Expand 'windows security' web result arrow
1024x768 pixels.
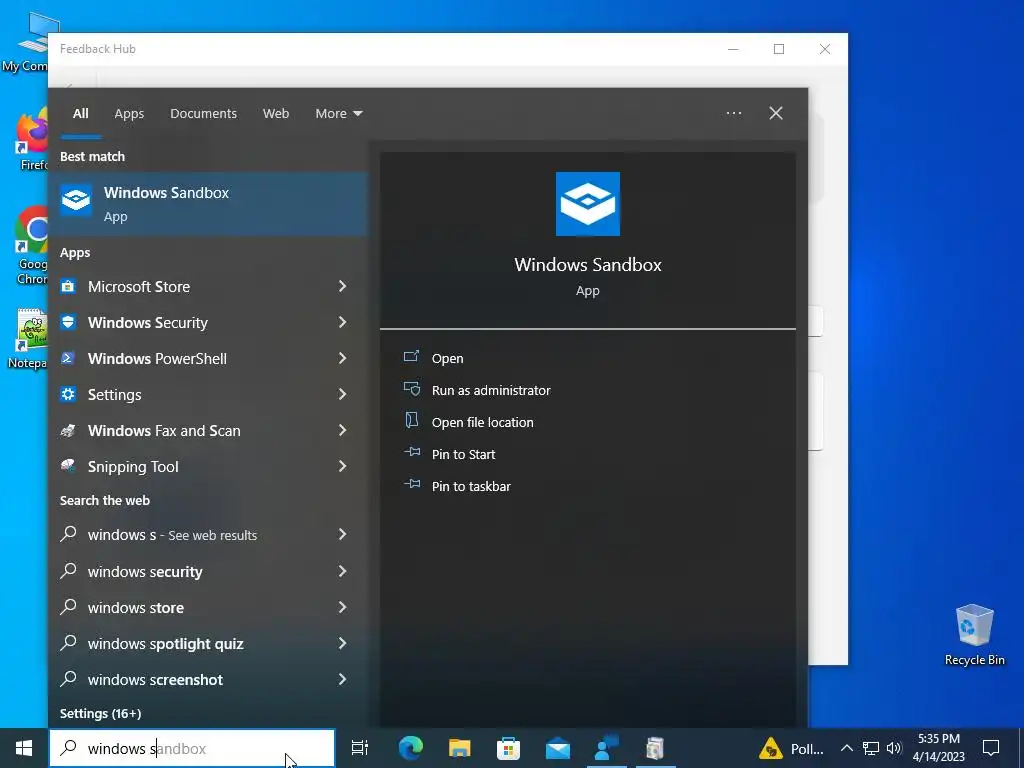342,571
